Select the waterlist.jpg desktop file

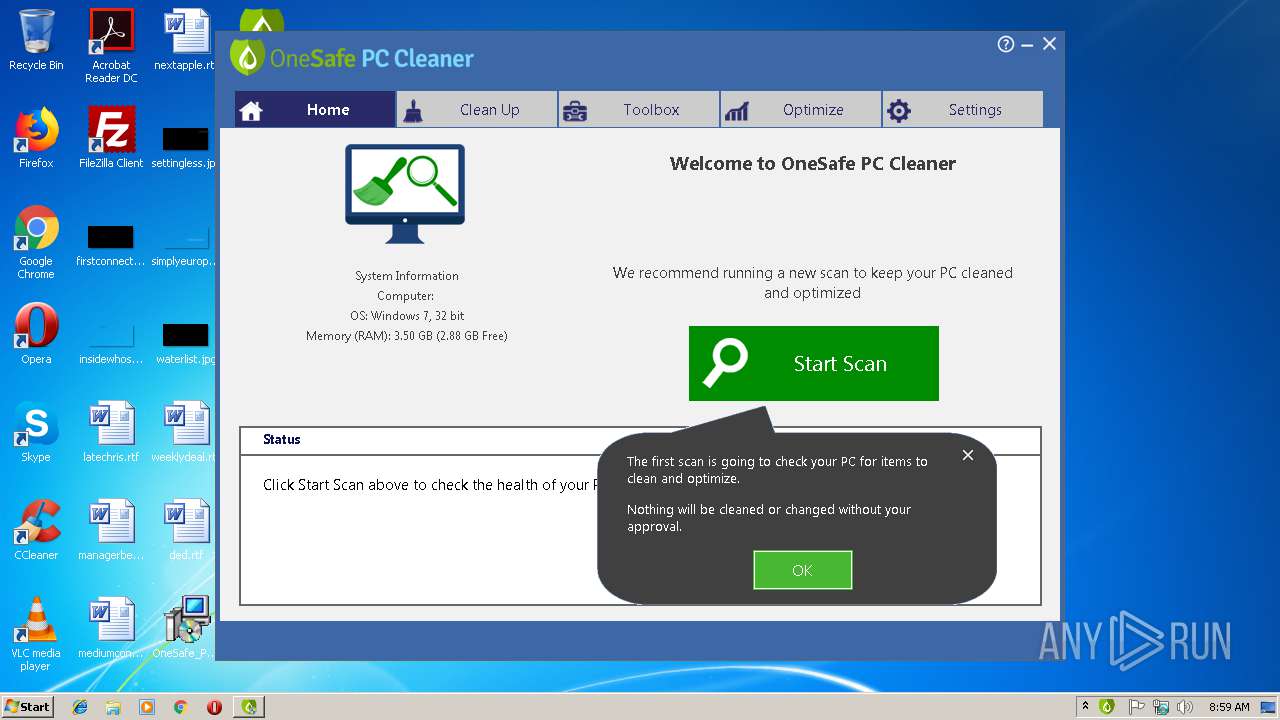186,344
